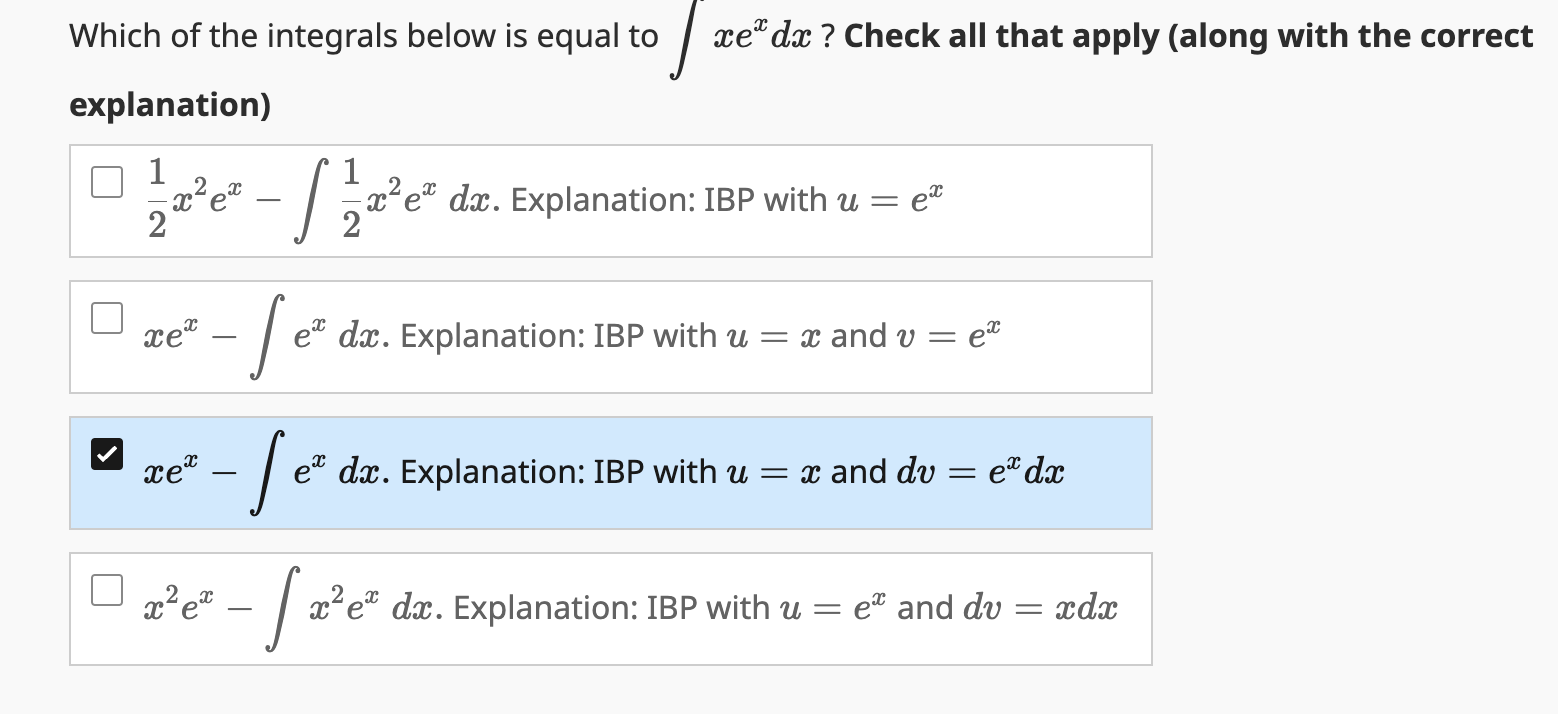This screenshot has width=1558, height=714.
Task: Check the second answer option checkbox
Action: (105, 317)
